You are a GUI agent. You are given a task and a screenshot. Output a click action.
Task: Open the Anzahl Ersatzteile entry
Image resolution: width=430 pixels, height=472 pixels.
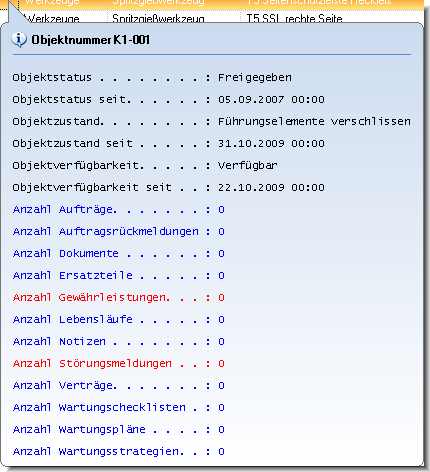tap(119, 276)
